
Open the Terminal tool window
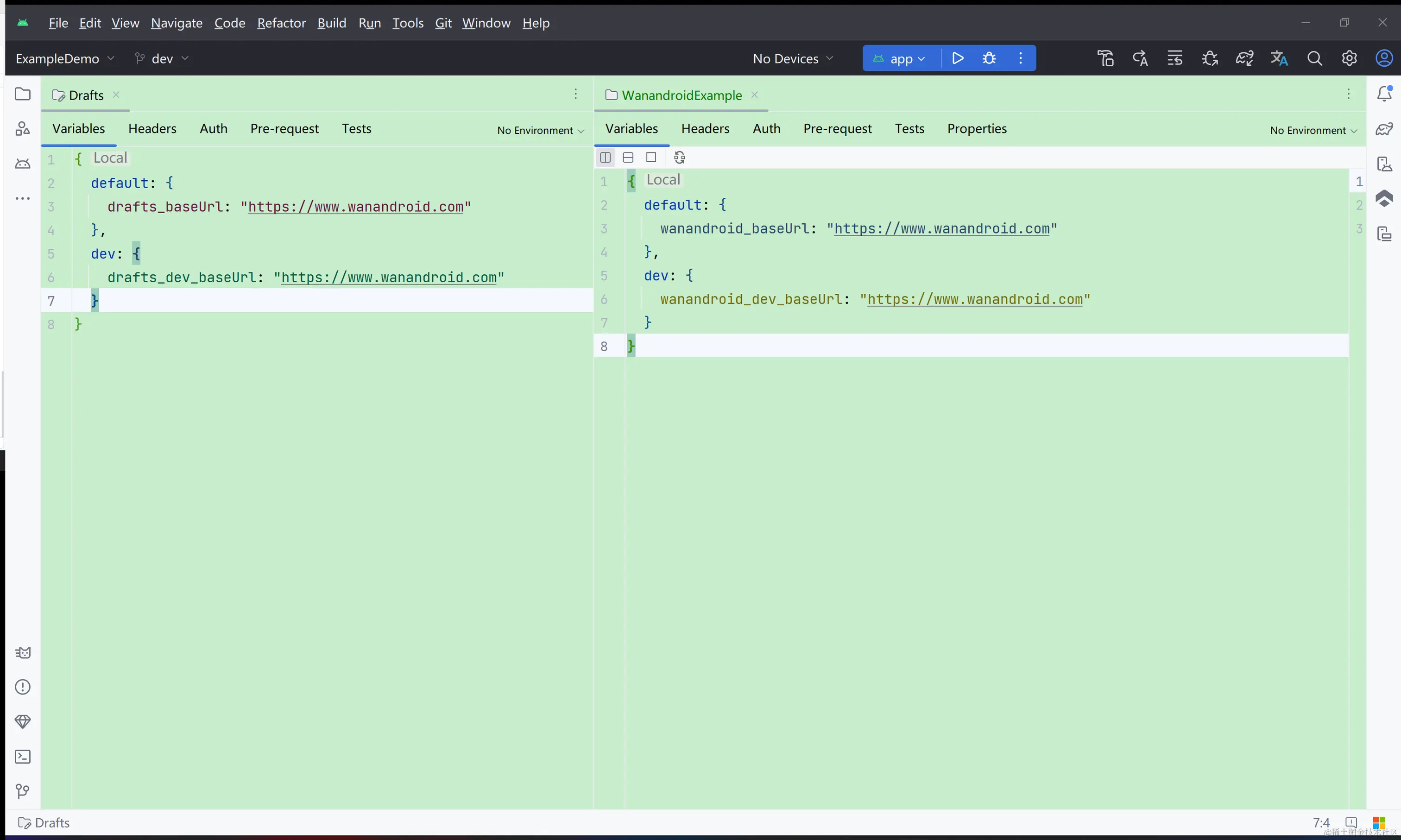23,756
